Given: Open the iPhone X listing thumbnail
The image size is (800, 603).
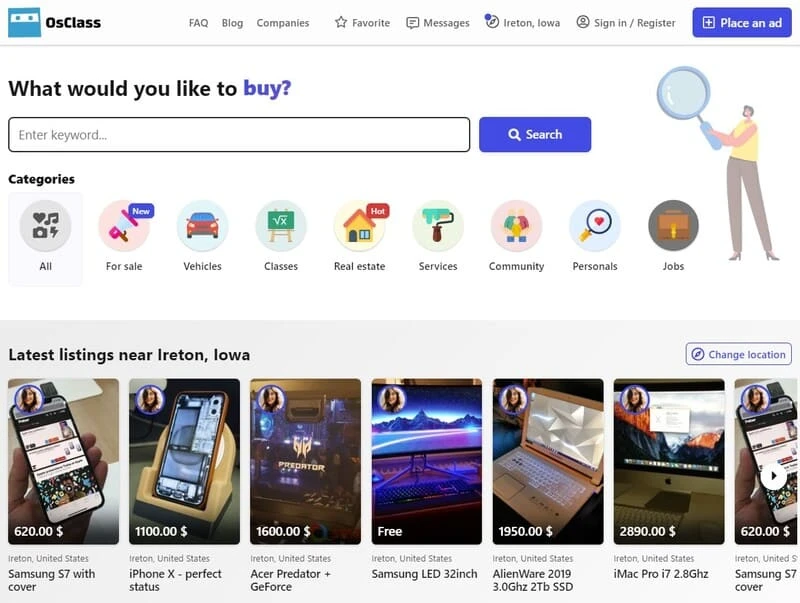Looking at the screenshot, I should pos(184,461).
